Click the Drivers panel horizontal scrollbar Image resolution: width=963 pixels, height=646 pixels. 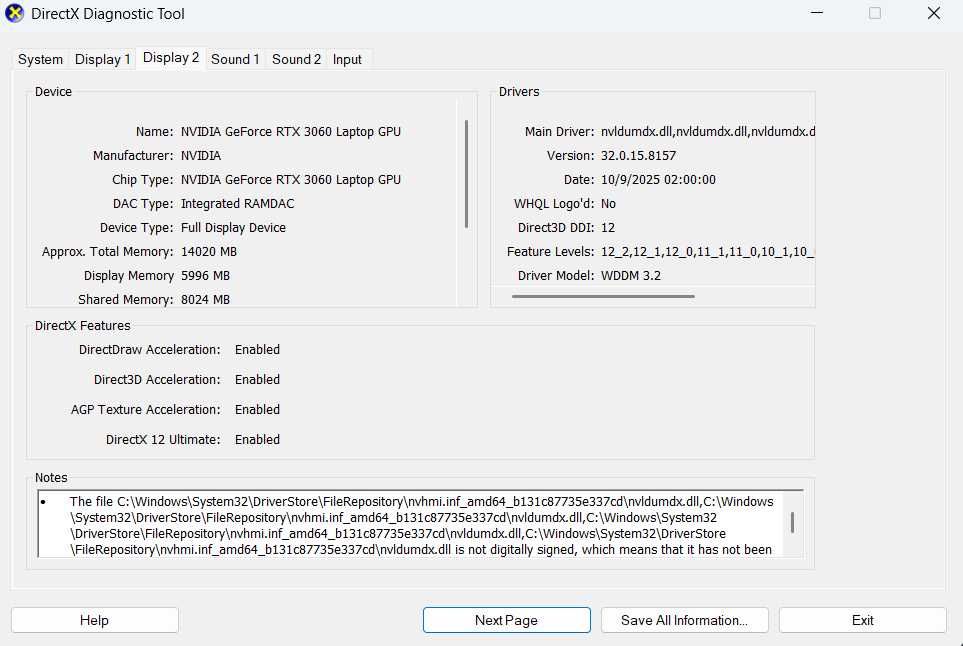click(603, 296)
